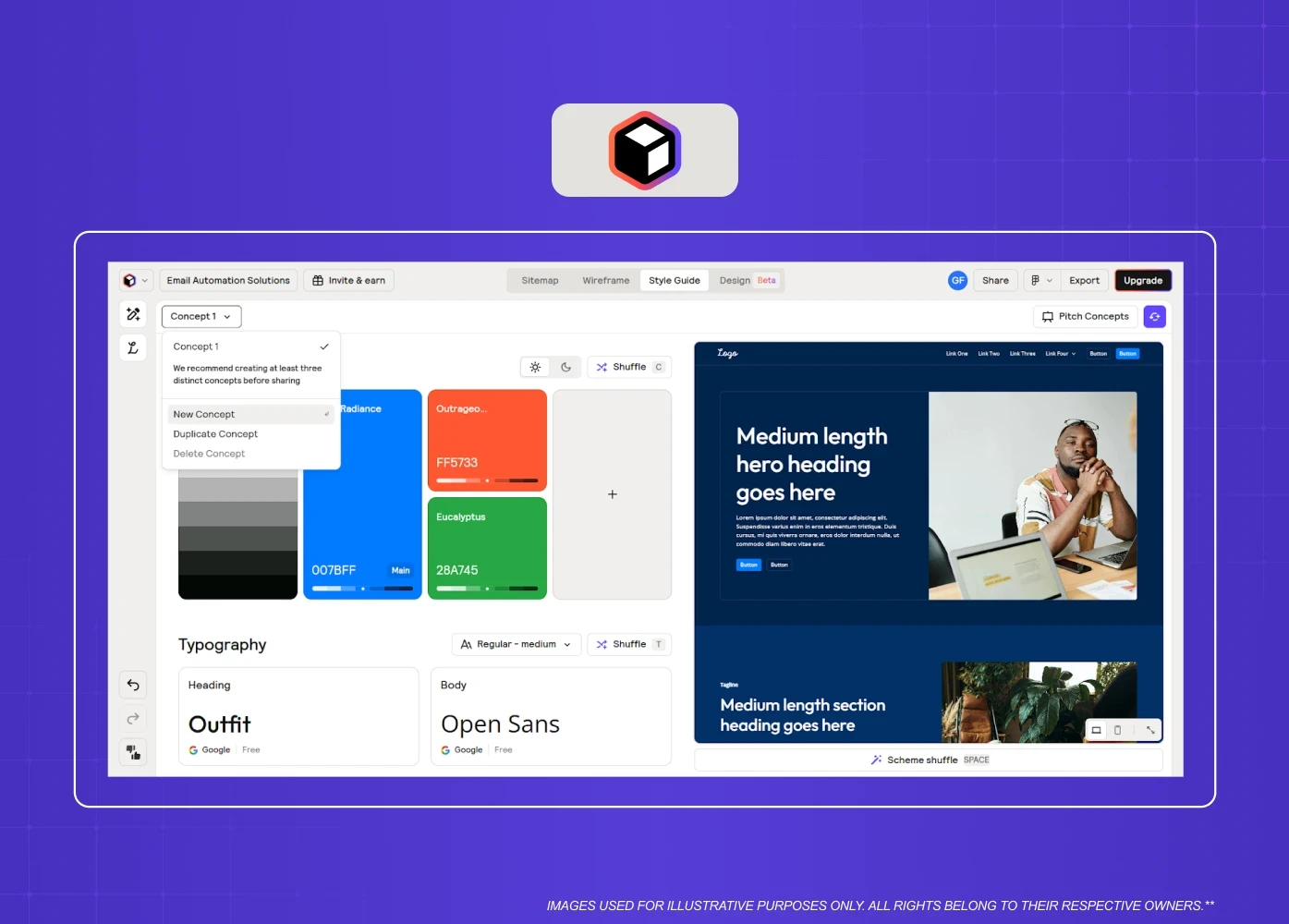Click Link Two in the preview navbar

[x=989, y=353]
